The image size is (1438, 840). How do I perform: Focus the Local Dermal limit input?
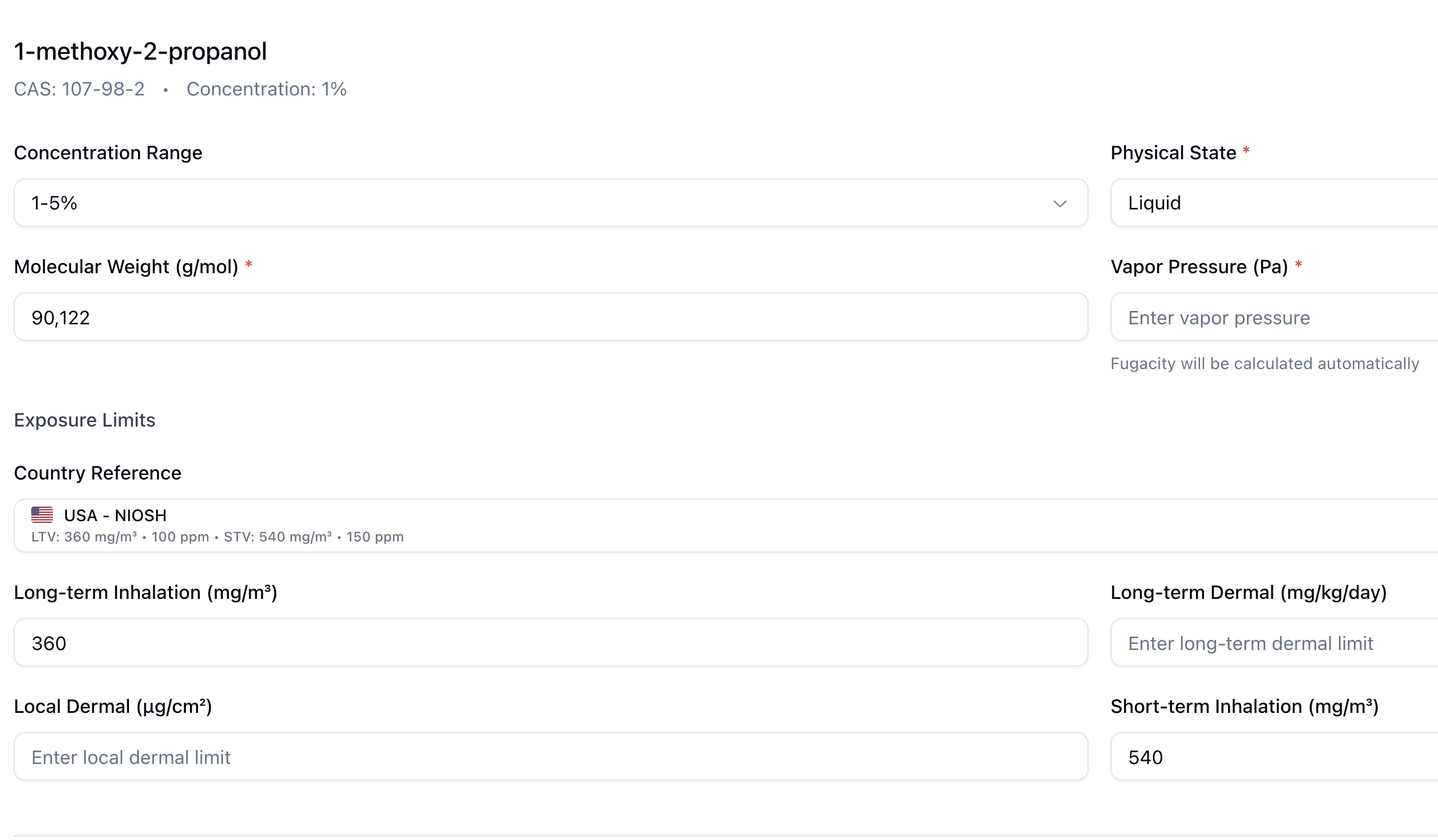pyautogui.click(x=551, y=757)
